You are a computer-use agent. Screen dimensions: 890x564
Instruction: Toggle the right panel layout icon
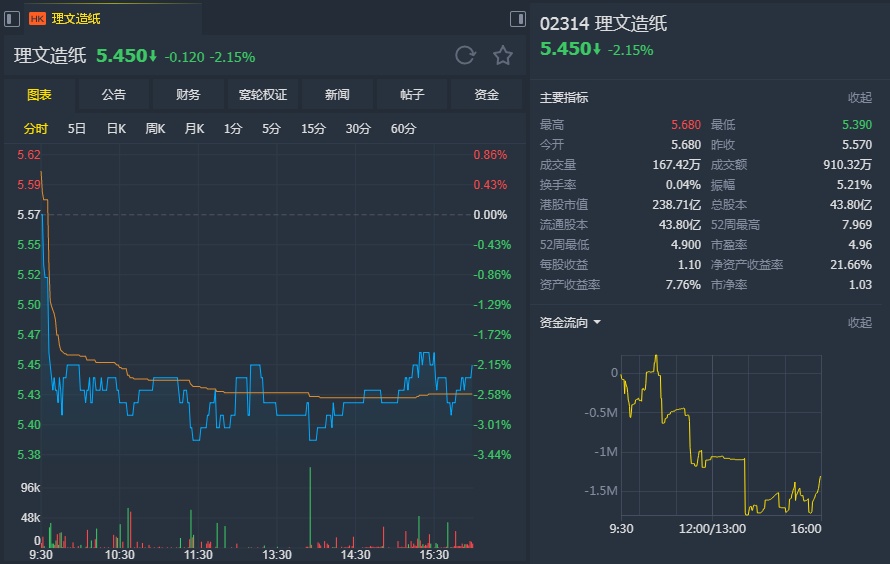(518, 18)
